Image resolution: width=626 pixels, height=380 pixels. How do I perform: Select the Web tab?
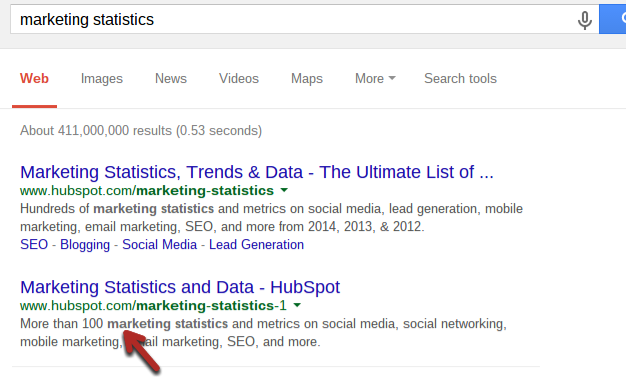[x=34, y=79]
